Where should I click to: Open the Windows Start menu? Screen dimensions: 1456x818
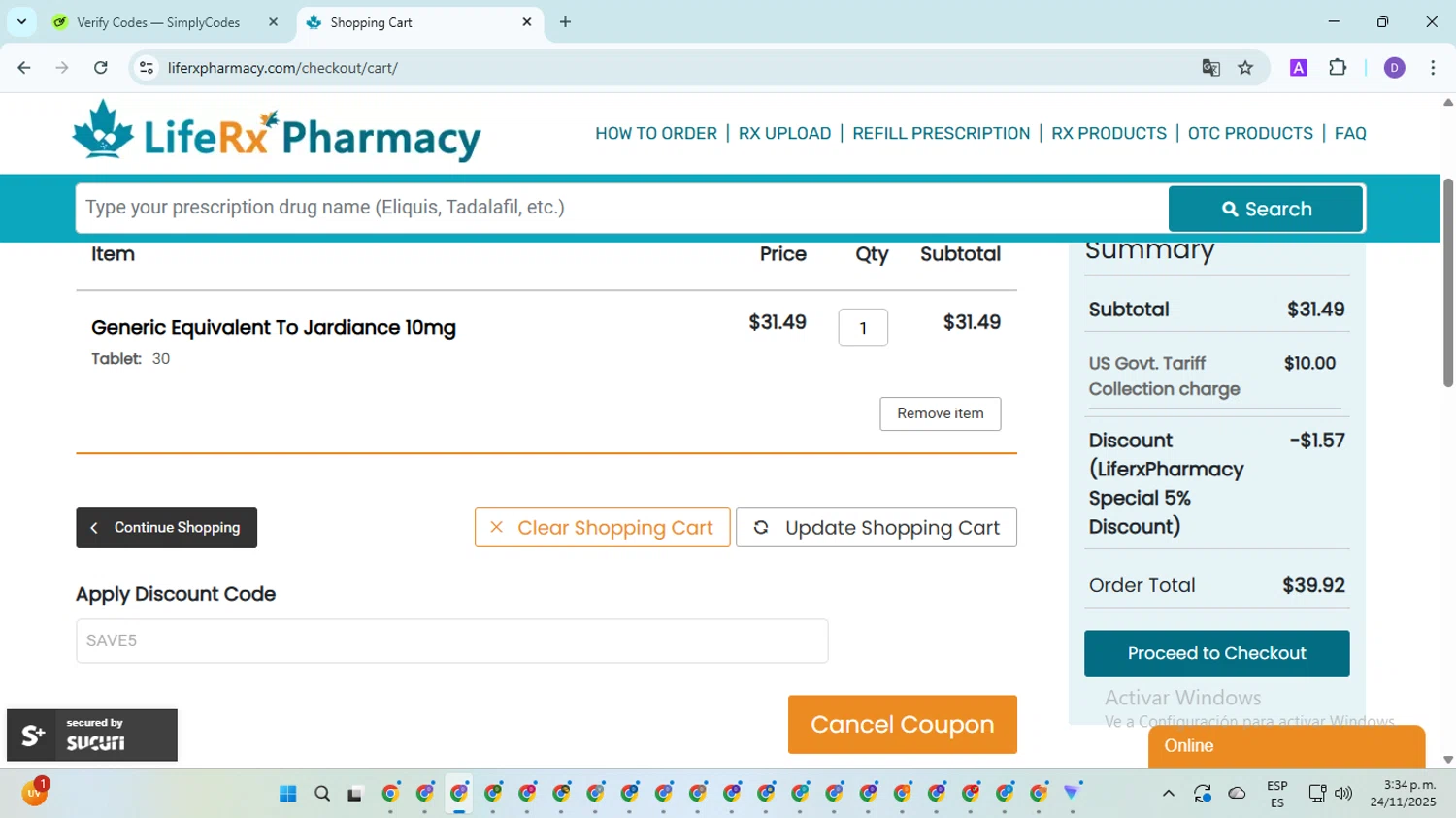coord(288,794)
